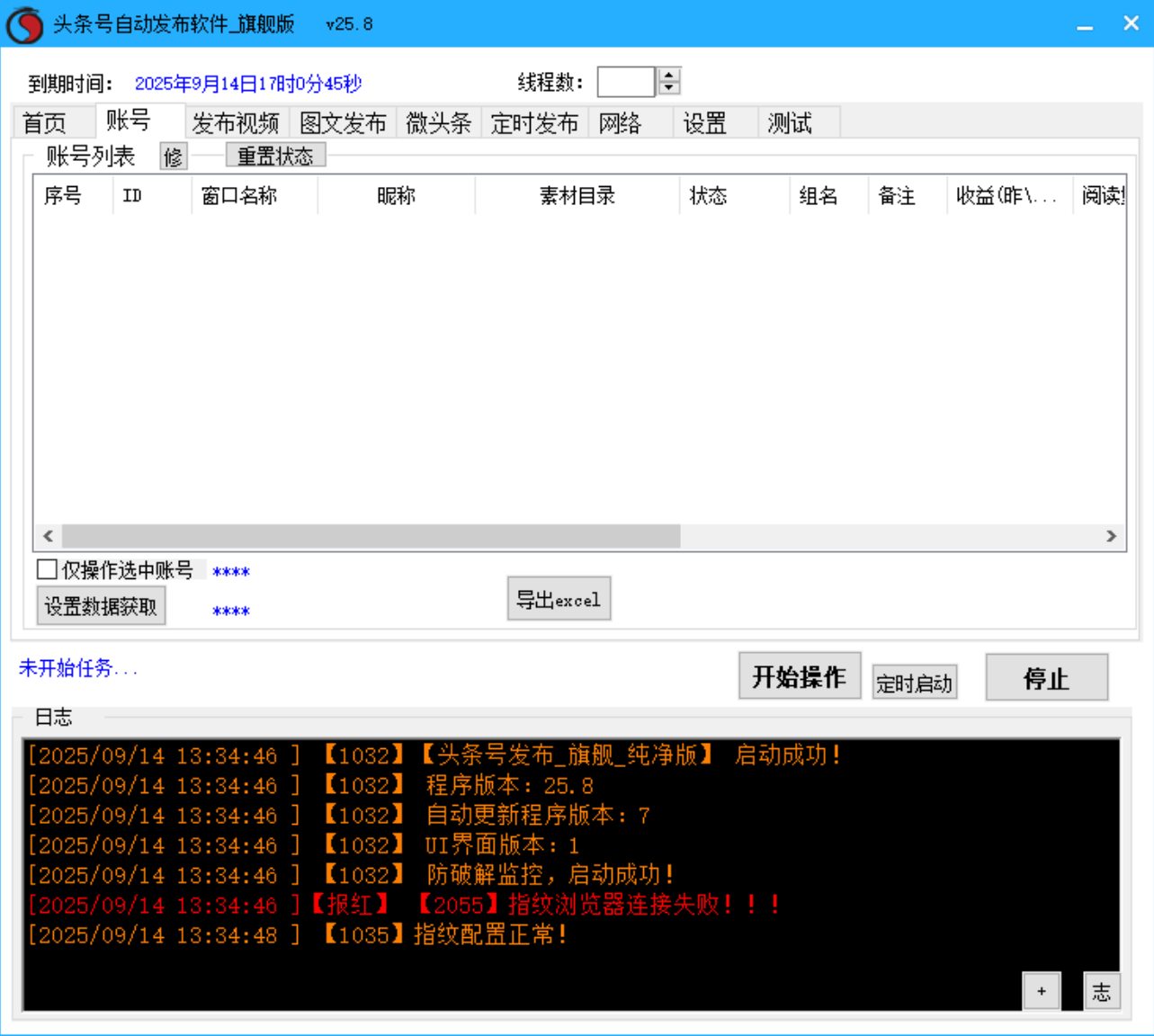
Task: Open the 定时发布 tab
Action: [x=534, y=122]
